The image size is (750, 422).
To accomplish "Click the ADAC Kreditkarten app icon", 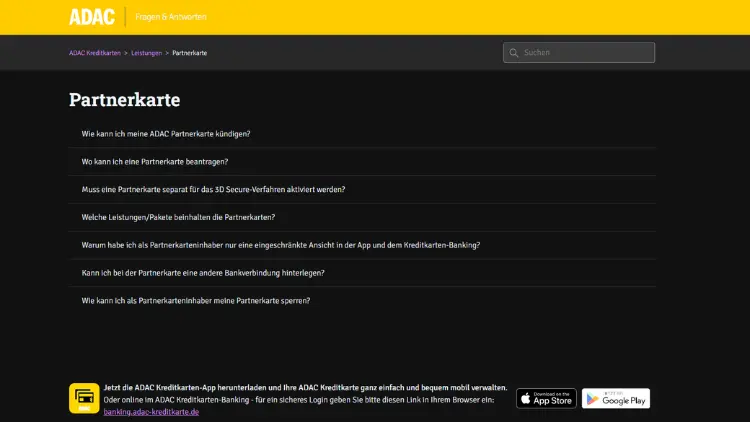I will tap(84, 398).
